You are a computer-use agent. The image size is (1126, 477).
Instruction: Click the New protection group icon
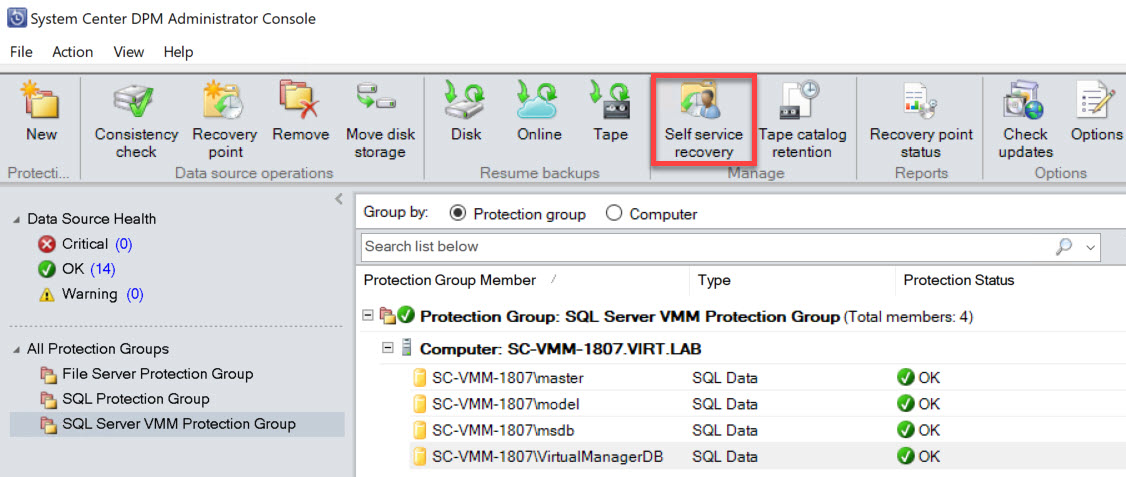pos(41,101)
